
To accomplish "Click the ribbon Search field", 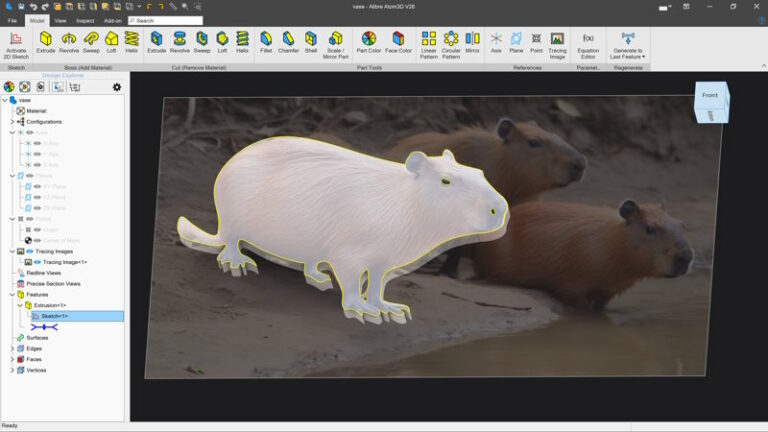I will pyautogui.click(x=166, y=21).
